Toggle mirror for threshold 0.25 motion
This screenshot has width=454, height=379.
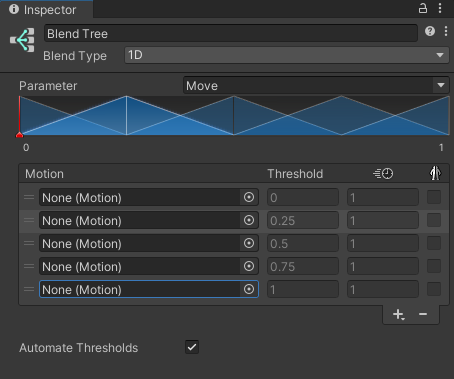coord(434,220)
